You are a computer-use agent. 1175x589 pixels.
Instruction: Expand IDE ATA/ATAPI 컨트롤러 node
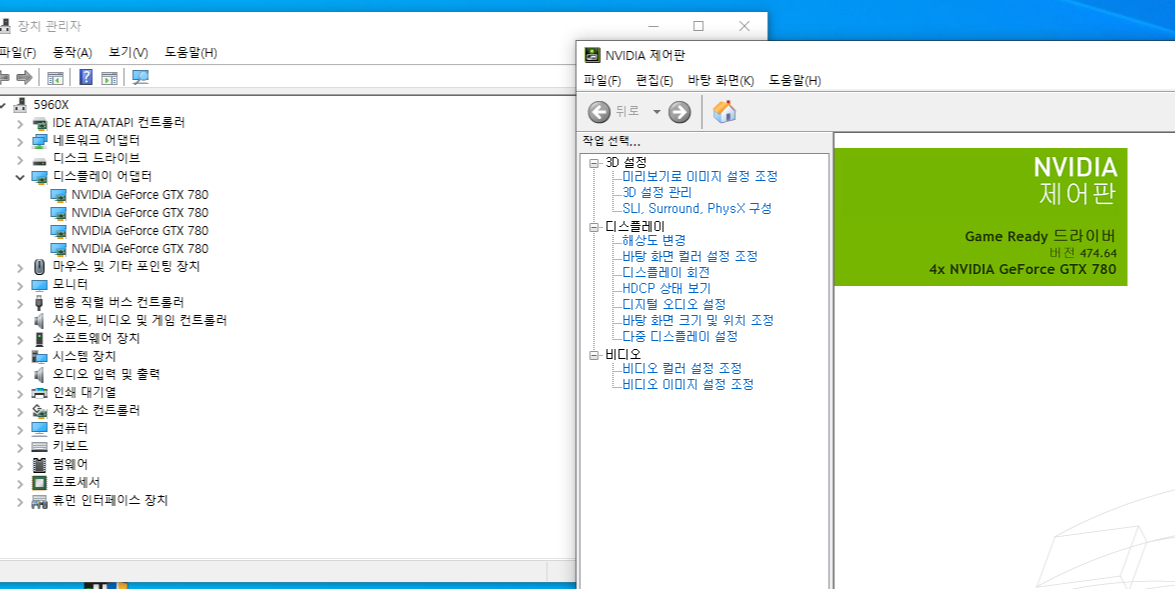20,123
